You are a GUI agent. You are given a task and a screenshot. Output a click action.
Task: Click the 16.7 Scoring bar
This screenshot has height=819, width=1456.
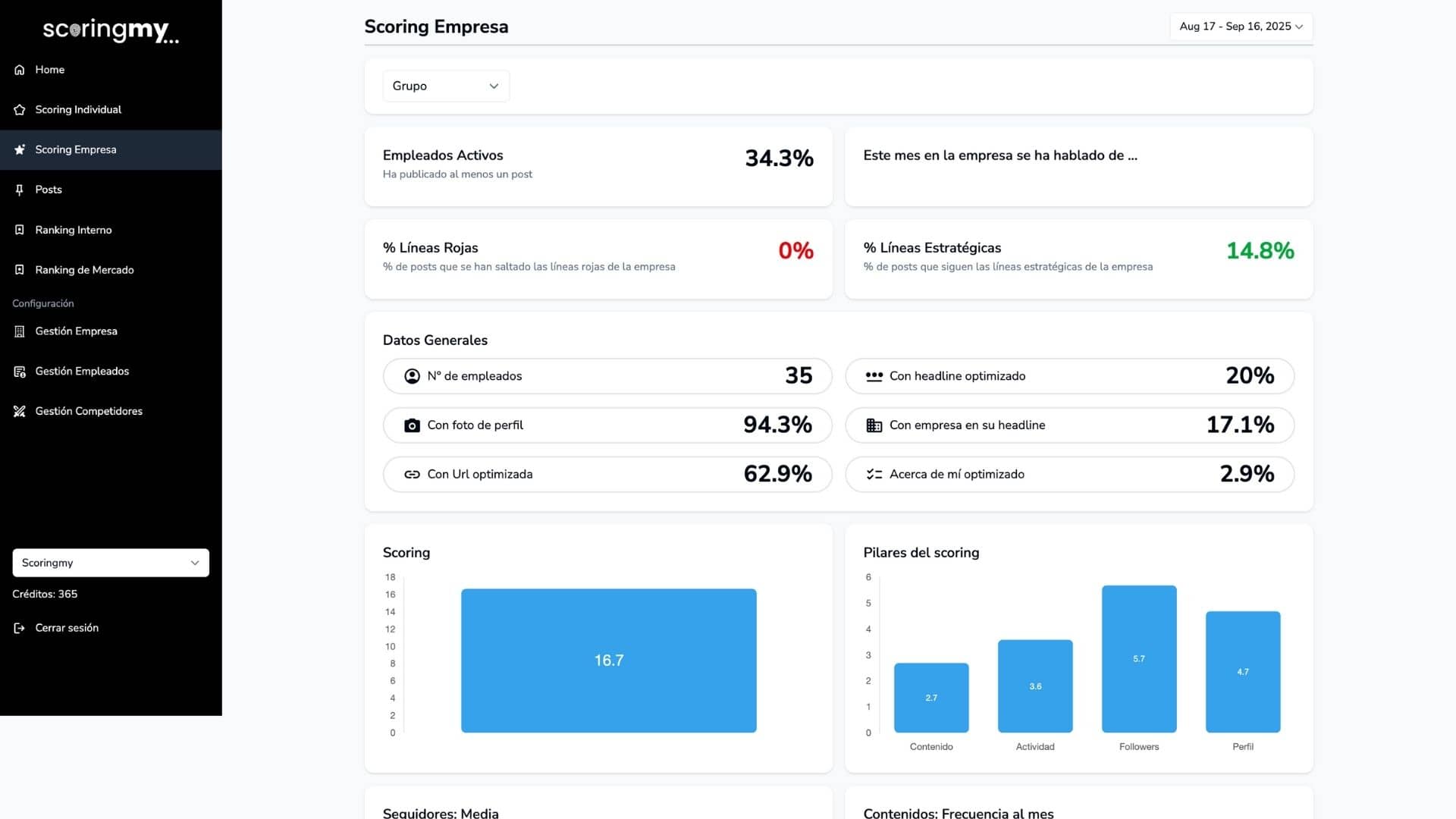point(608,660)
